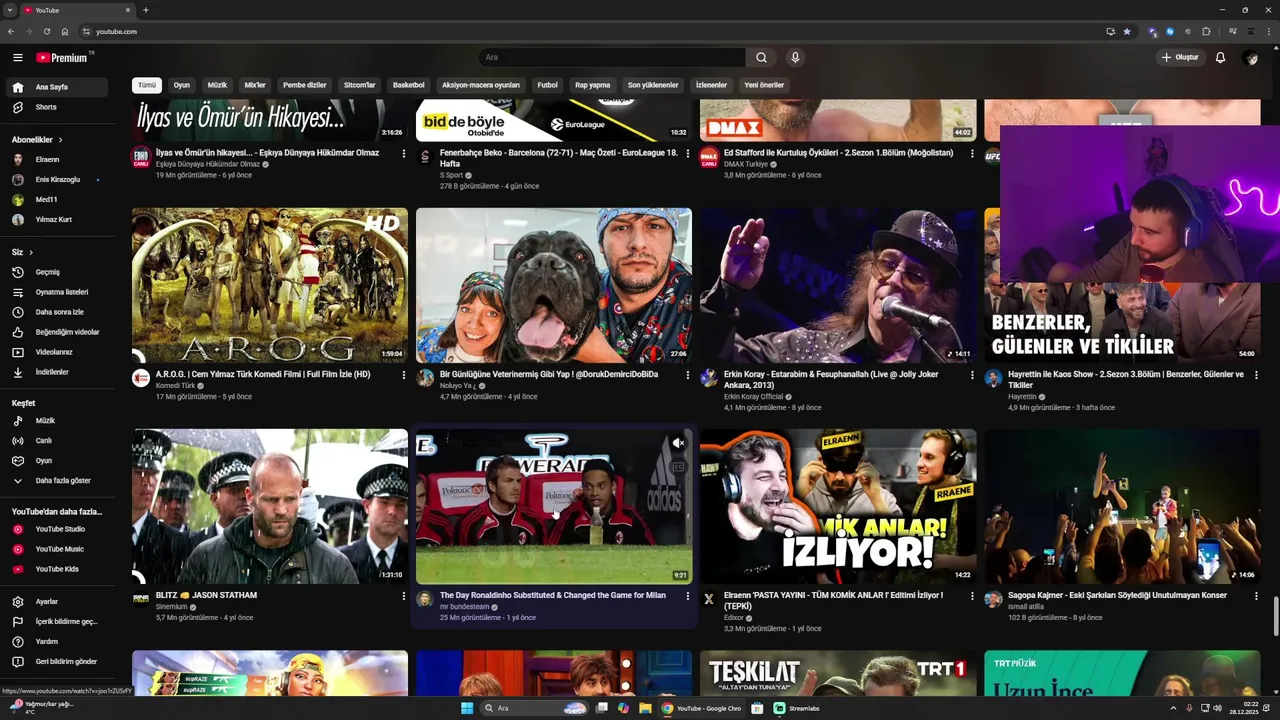Start voice search with the microphone
Screen dimensions: 1280x720
coord(795,57)
